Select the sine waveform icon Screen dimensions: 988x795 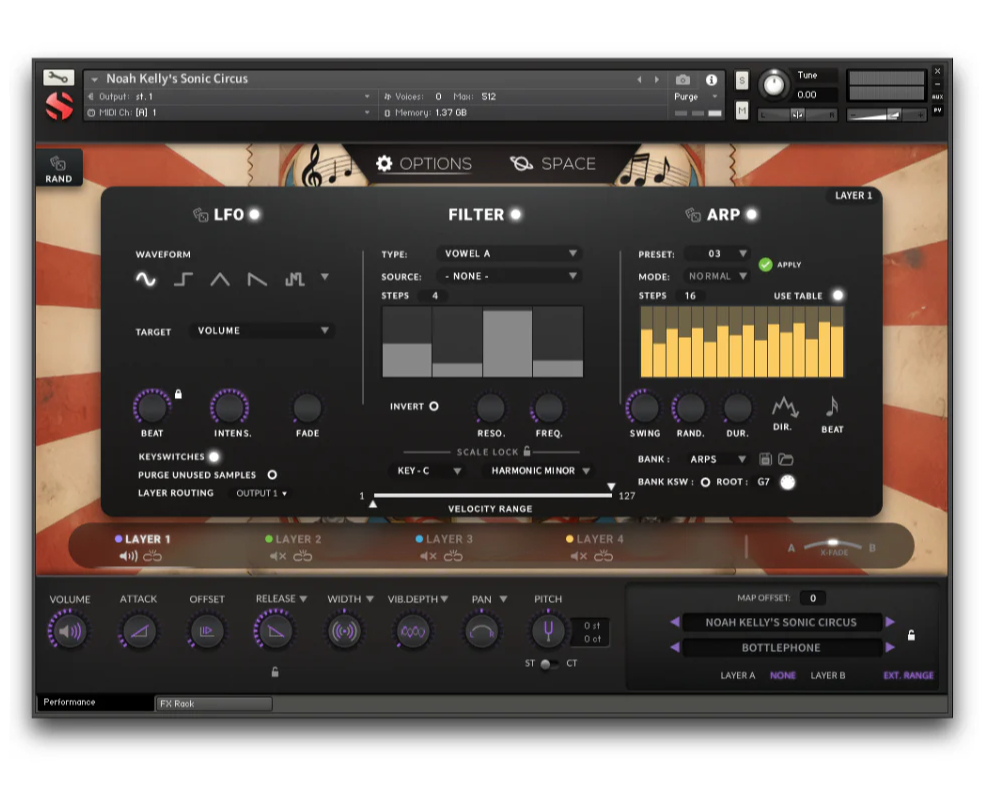(146, 280)
